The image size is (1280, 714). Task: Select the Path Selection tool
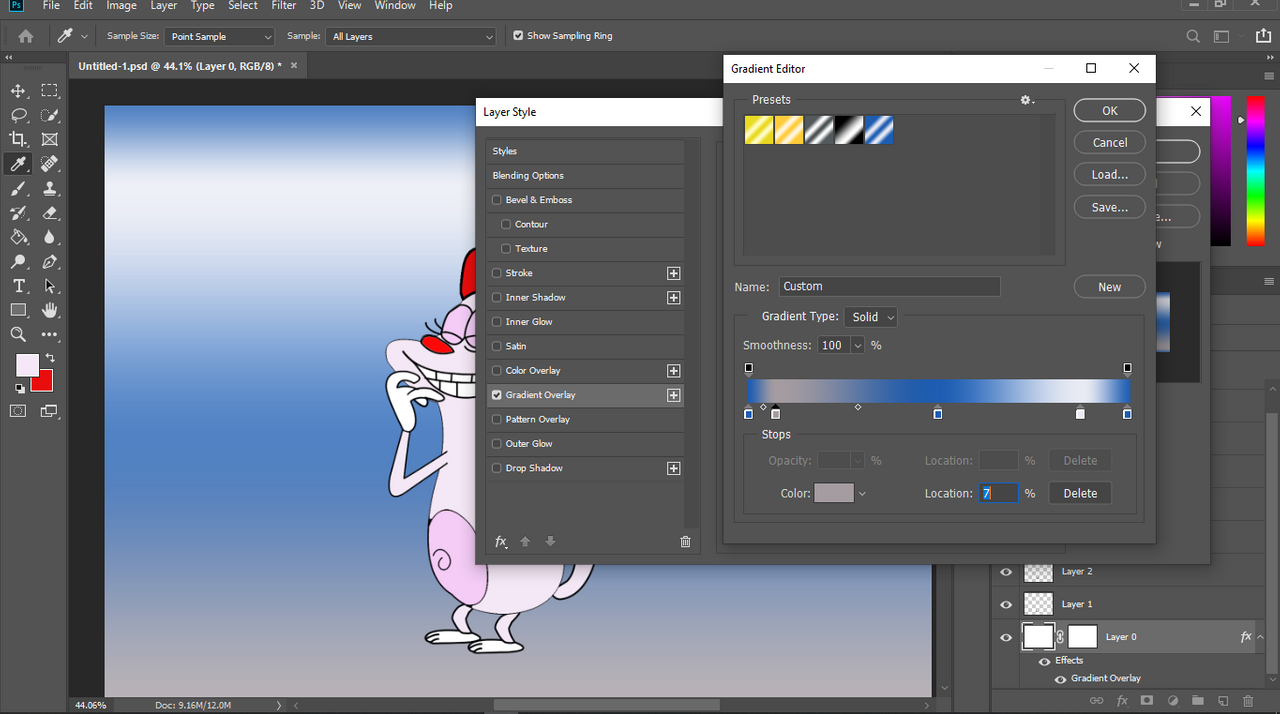(50, 286)
